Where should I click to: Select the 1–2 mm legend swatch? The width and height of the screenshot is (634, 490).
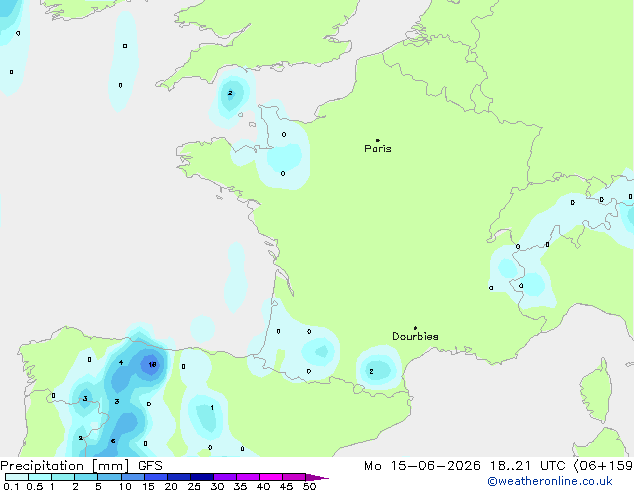(63, 477)
